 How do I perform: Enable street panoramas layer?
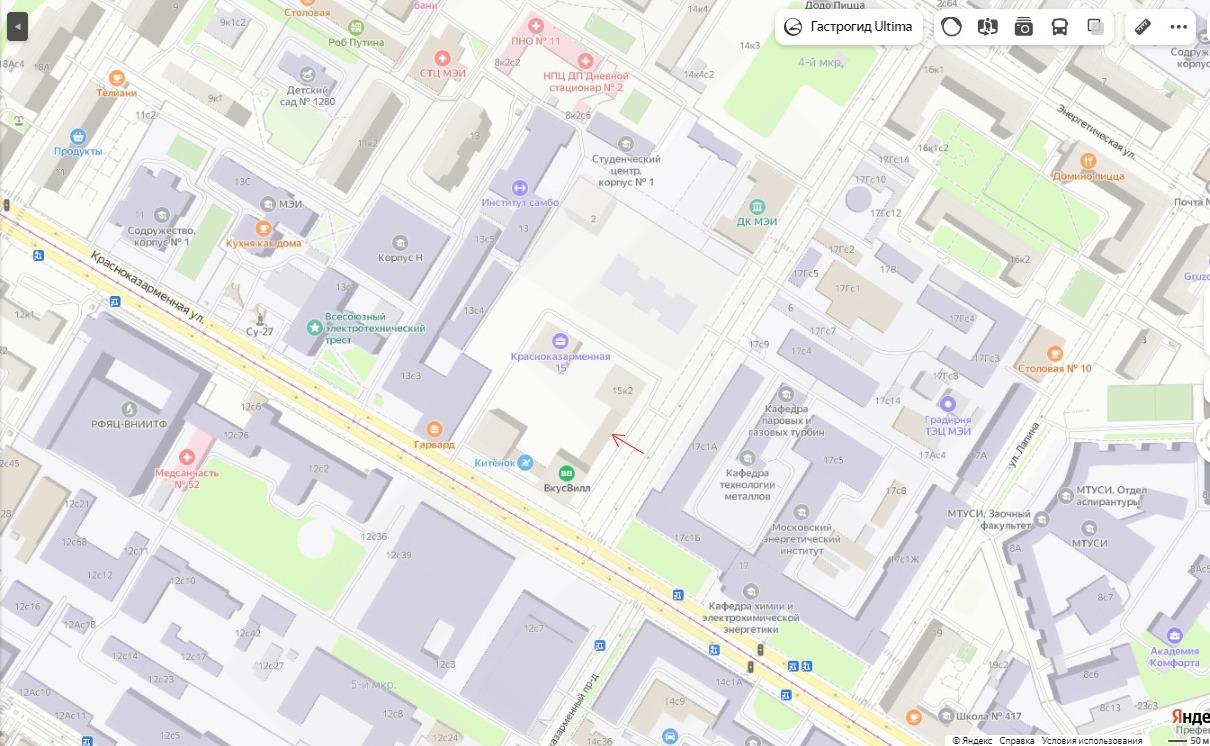pos(987,27)
